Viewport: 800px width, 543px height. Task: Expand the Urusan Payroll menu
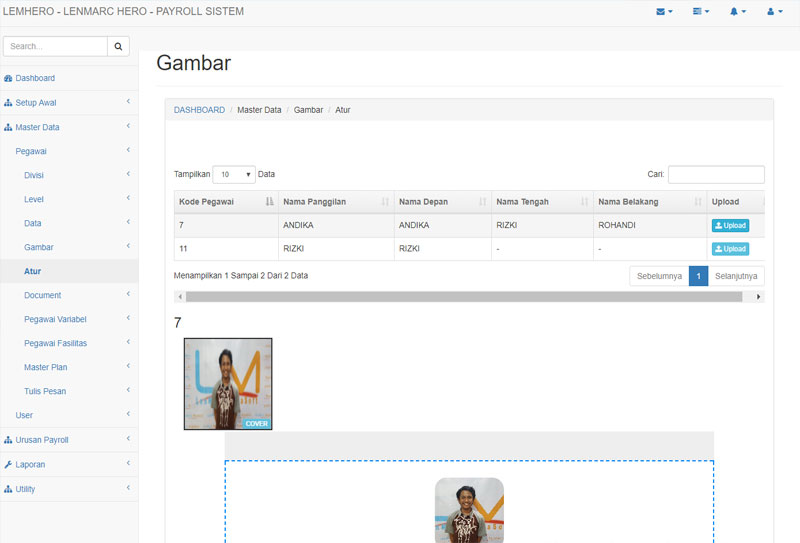click(128, 438)
